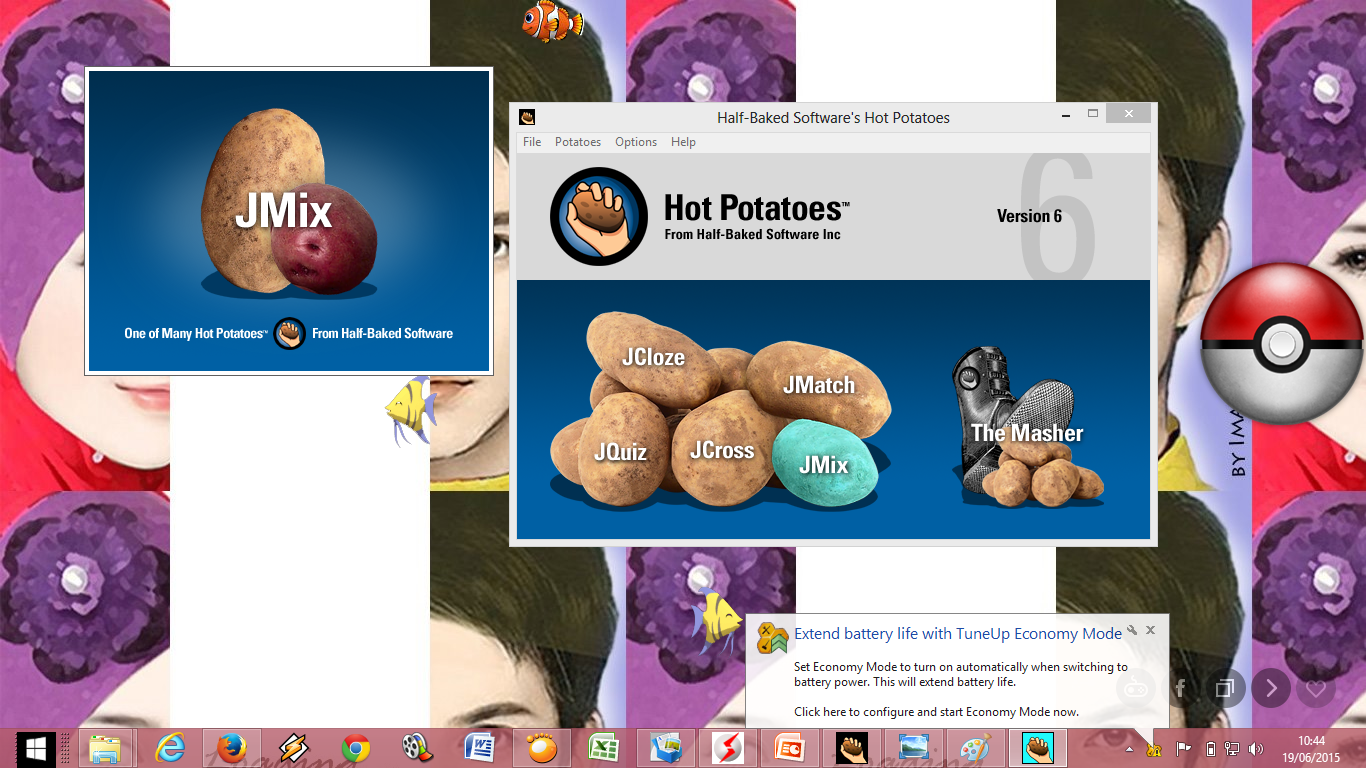Open Firefox from the taskbar

point(232,748)
